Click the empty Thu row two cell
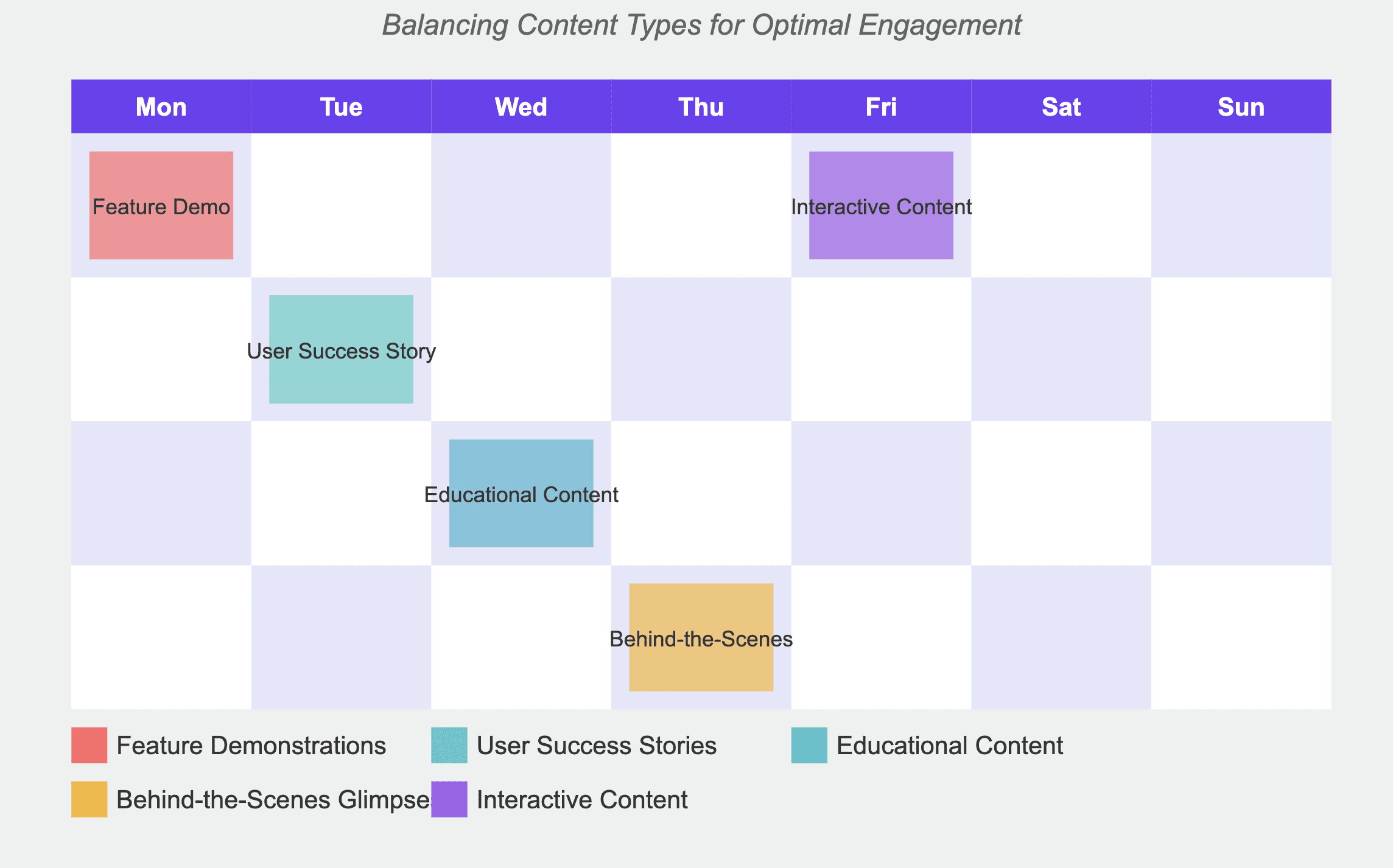Image resolution: width=1393 pixels, height=868 pixels. tap(700, 350)
